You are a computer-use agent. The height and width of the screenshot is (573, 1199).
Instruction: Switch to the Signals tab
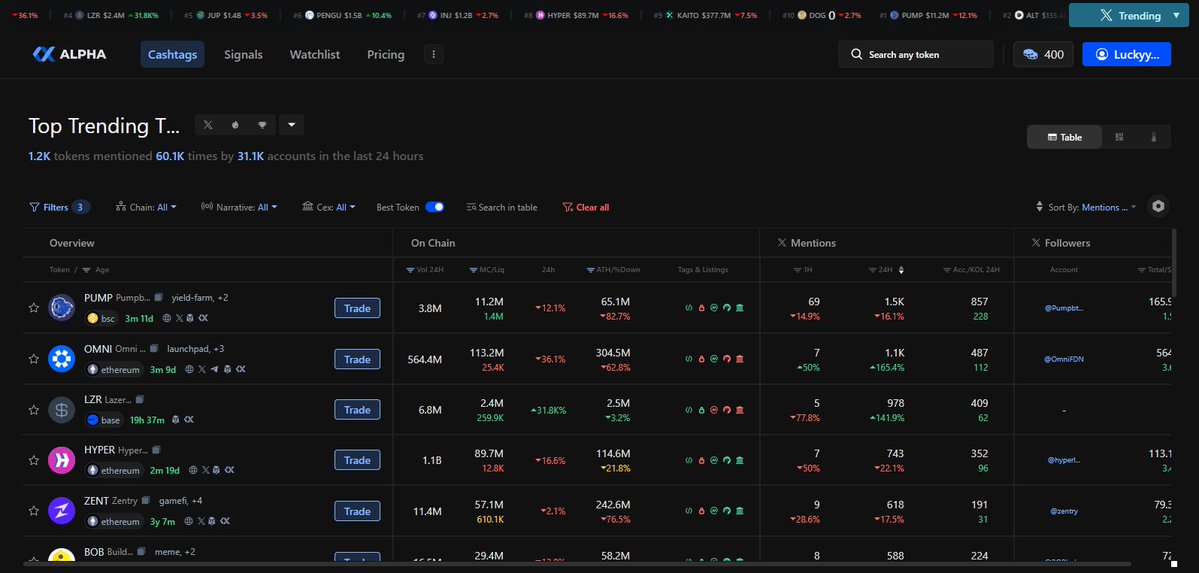click(243, 54)
